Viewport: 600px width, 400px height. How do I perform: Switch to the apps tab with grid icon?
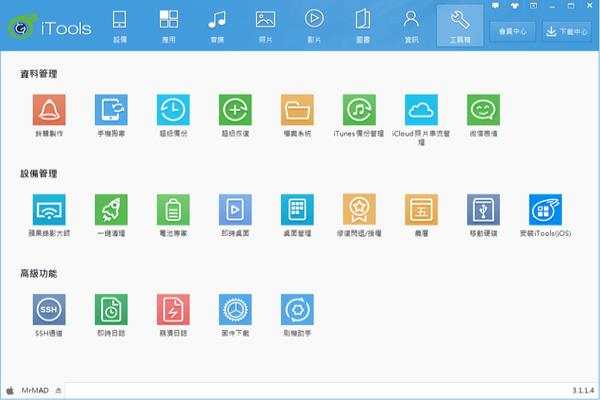pyautogui.click(x=169, y=26)
